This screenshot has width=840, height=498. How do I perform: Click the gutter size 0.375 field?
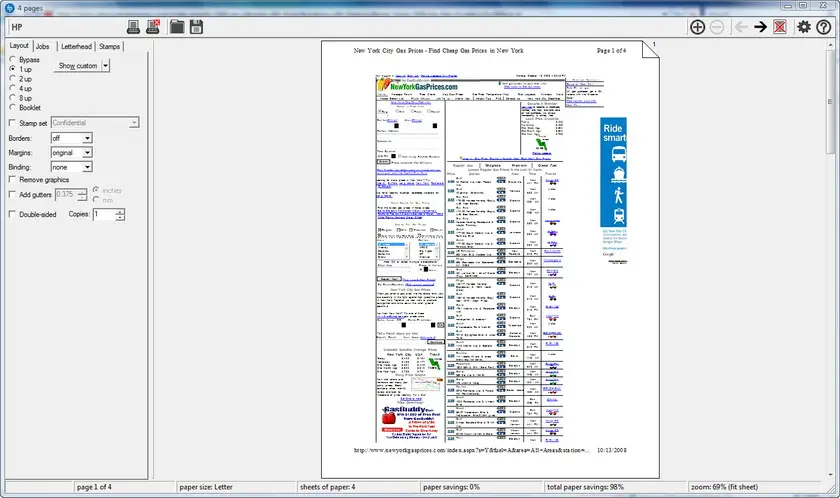[66, 195]
